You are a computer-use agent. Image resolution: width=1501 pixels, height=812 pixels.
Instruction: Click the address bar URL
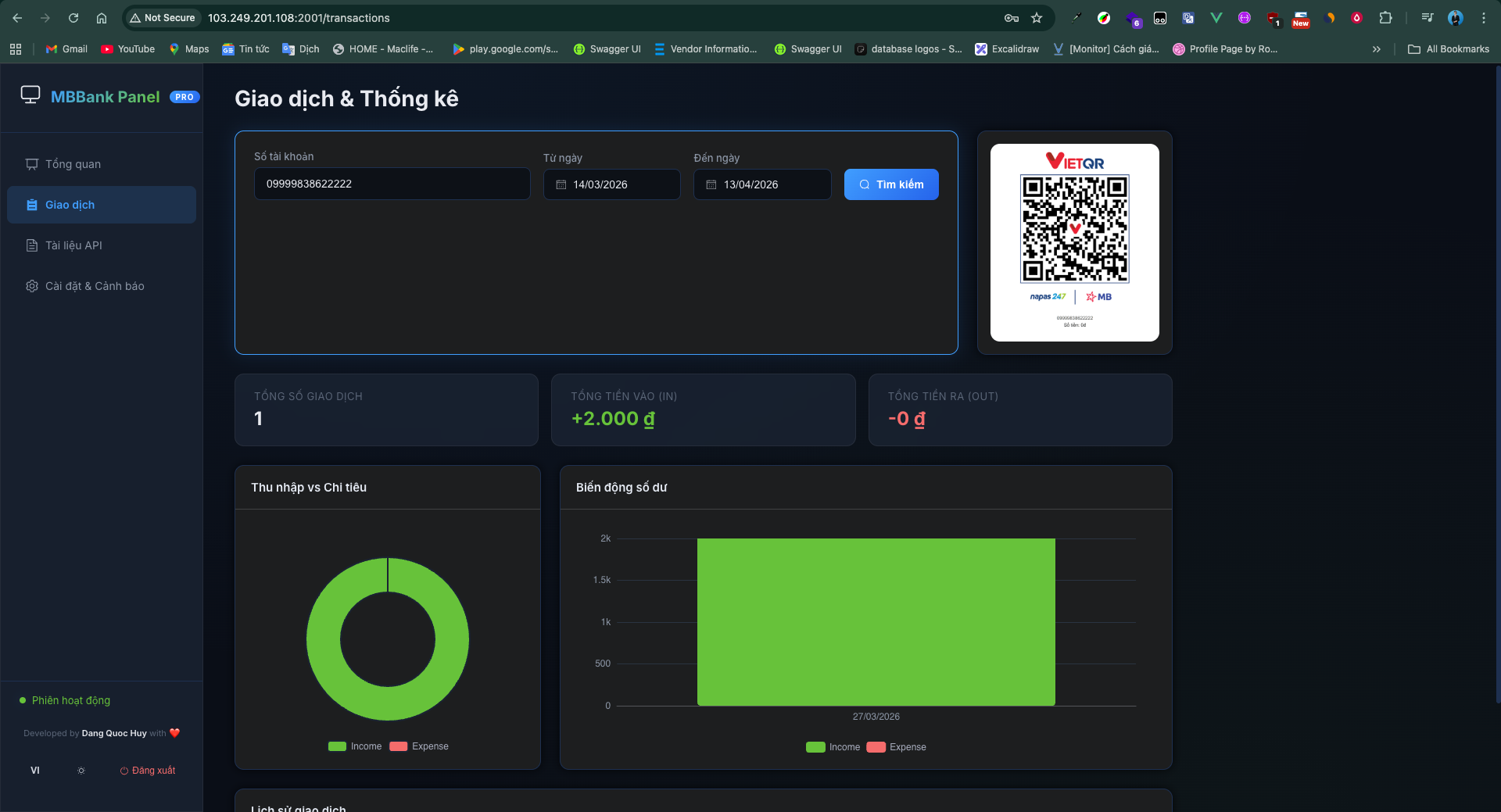click(x=299, y=18)
